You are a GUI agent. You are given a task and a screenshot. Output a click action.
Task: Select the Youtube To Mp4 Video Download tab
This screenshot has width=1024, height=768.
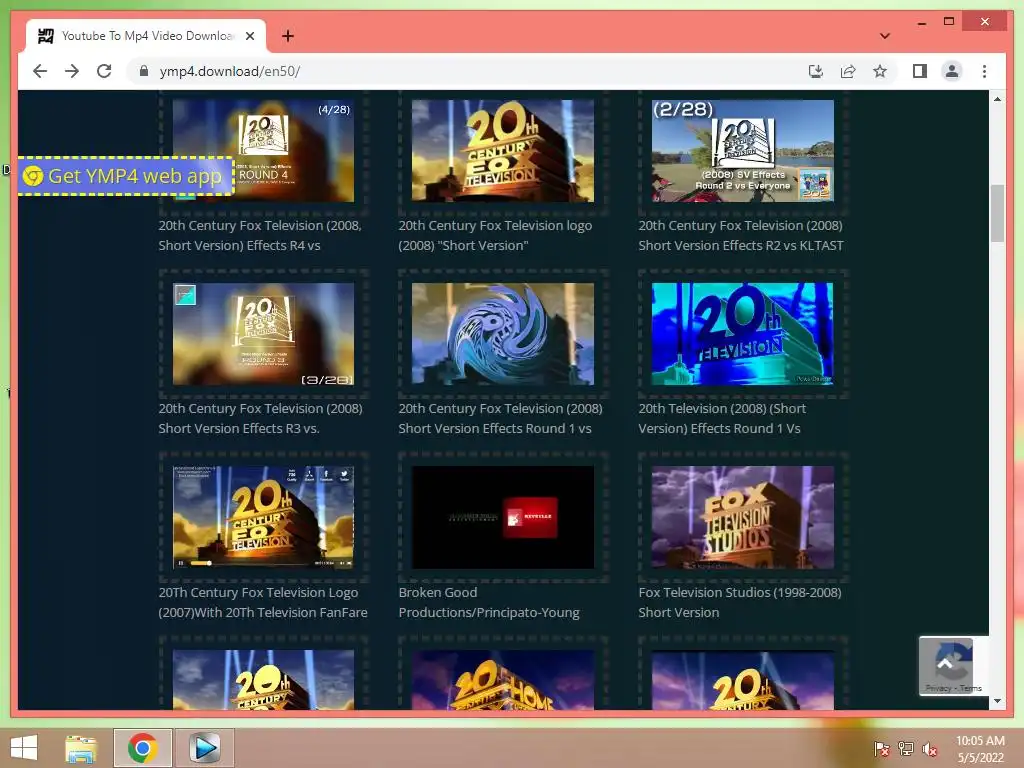146,36
